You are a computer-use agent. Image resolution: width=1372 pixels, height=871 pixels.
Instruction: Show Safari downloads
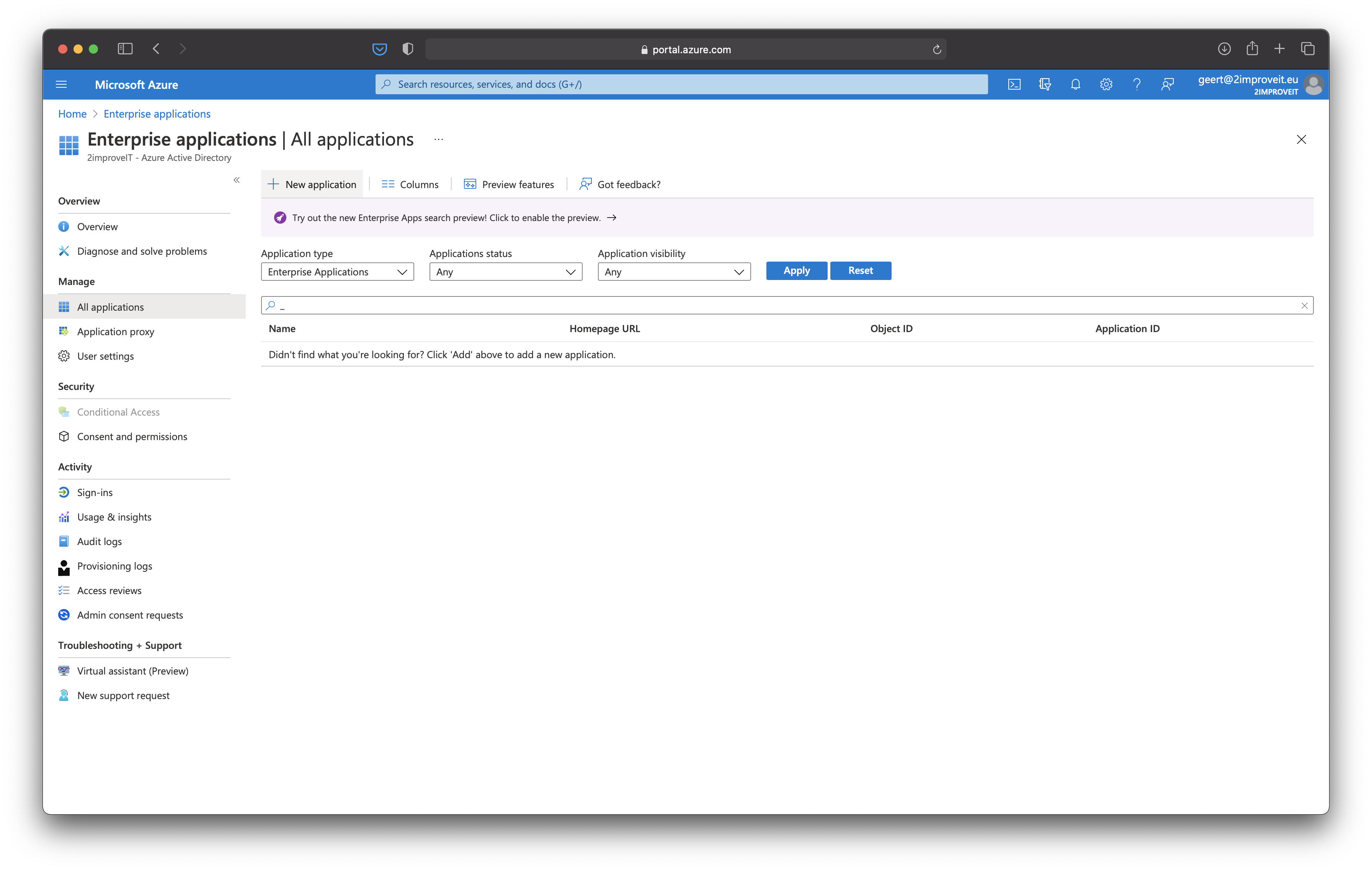[1224, 49]
